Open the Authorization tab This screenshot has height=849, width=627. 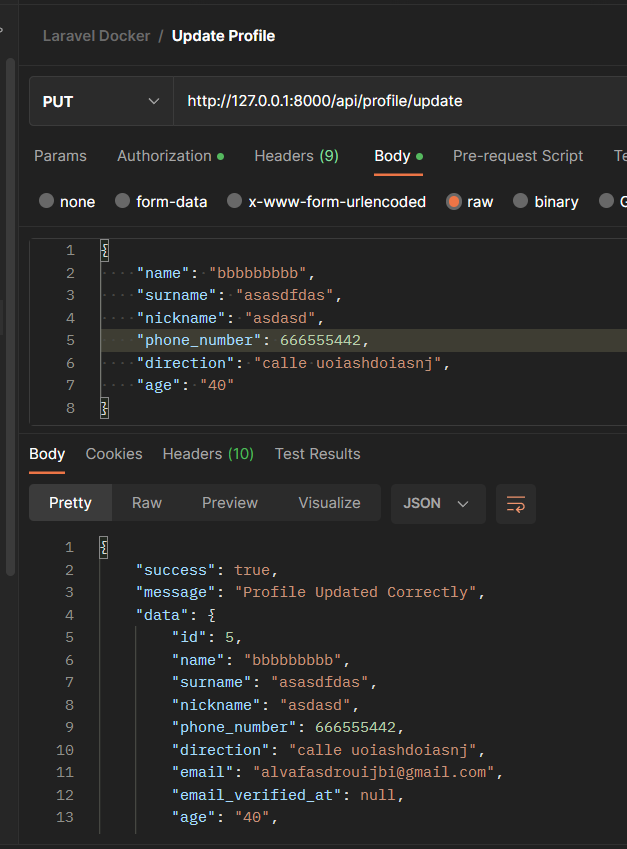pyautogui.click(x=165, y=156)
